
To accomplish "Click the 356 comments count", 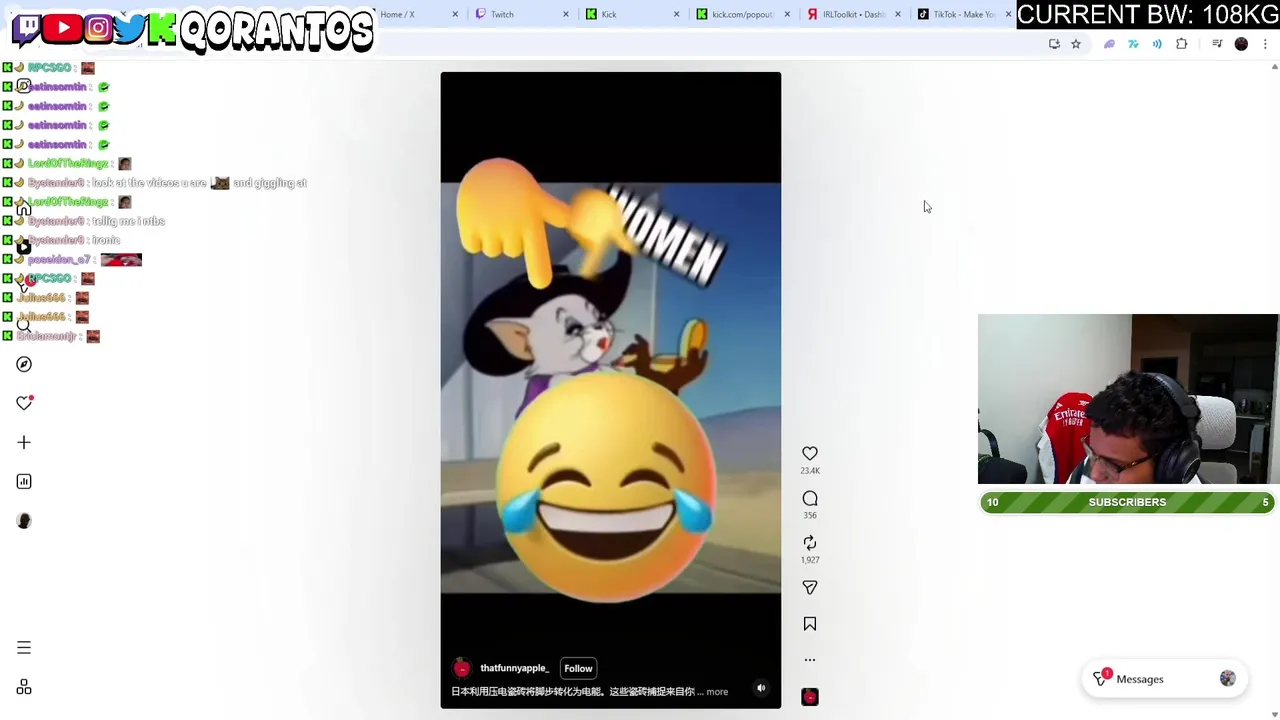I will [x=810, y=516].
